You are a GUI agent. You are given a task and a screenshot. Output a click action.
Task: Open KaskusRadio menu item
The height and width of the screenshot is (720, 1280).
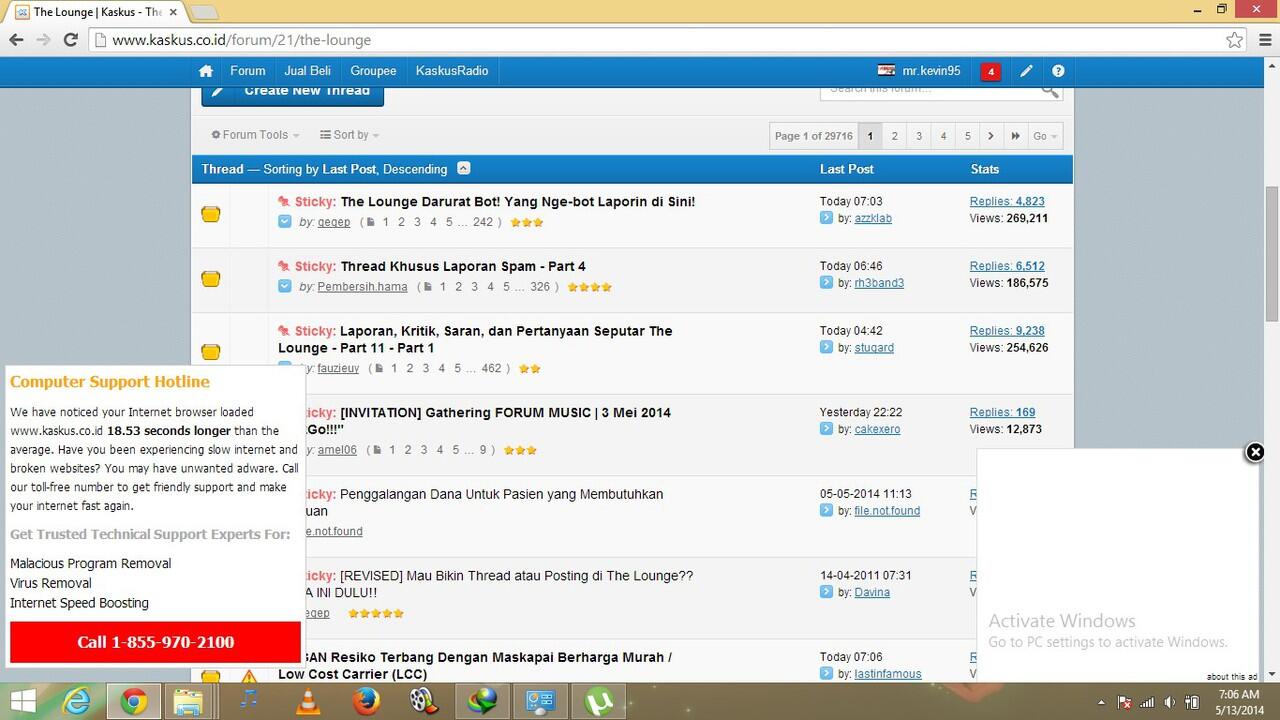point(452,71)
